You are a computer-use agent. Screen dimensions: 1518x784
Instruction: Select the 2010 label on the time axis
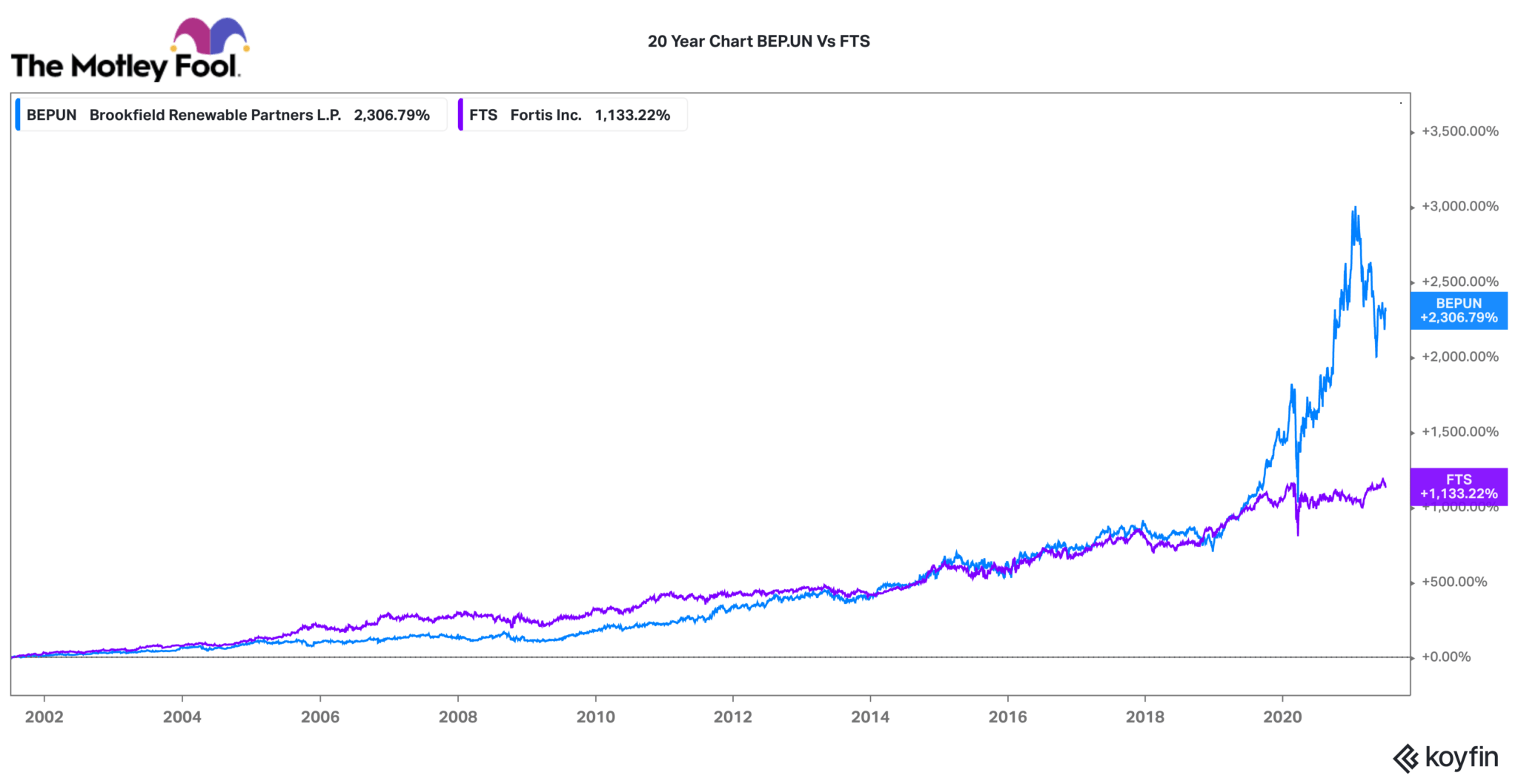pos(595,717)
